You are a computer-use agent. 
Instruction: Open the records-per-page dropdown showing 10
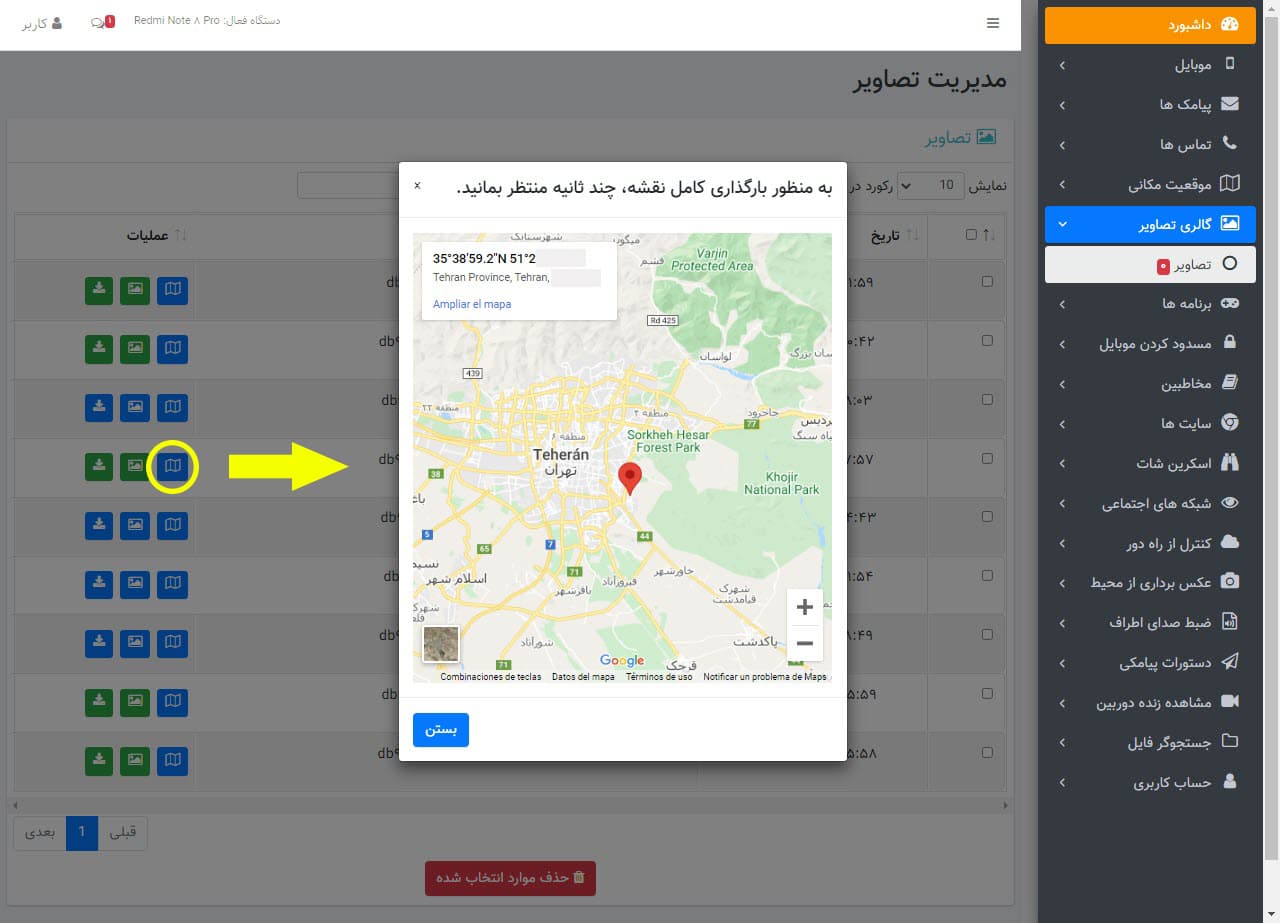coord(931,185)
